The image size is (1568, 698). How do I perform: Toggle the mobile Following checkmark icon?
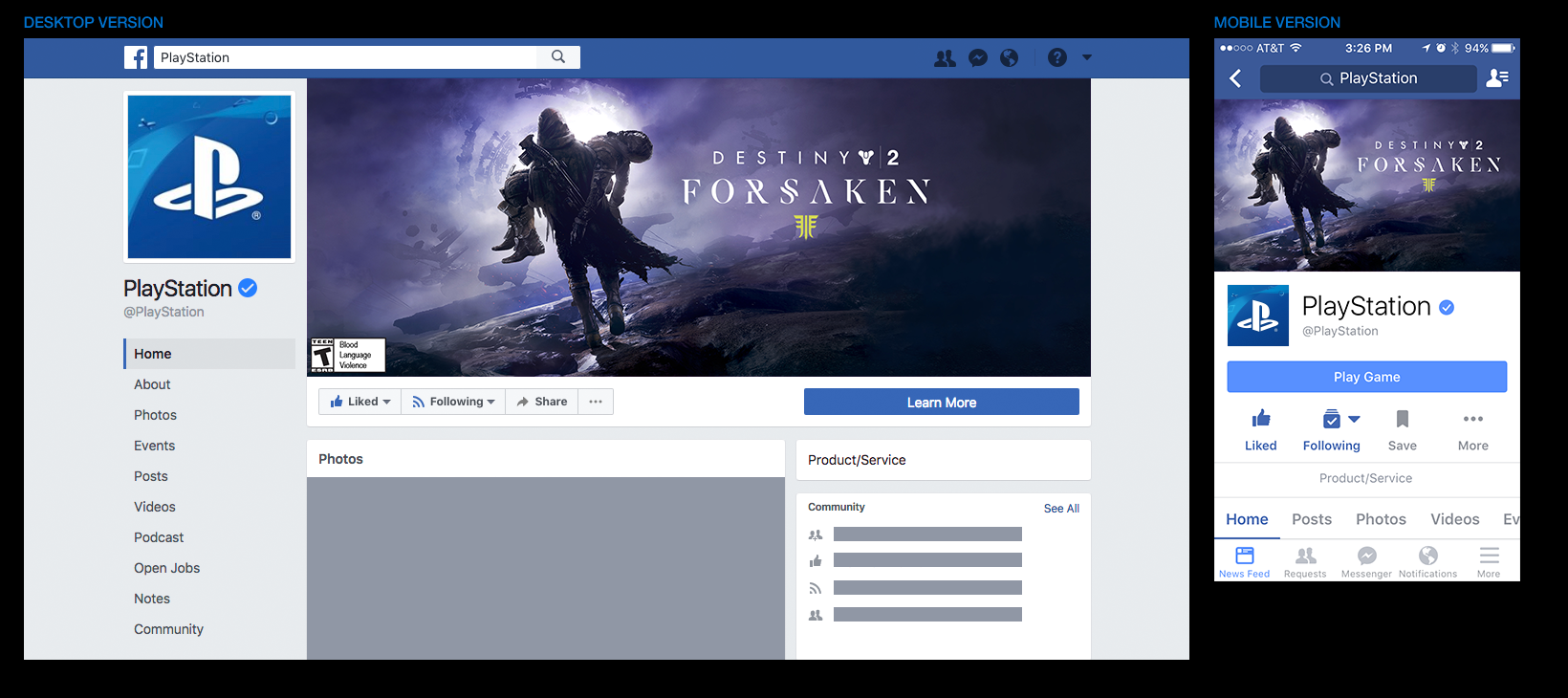pos(1331,419)
